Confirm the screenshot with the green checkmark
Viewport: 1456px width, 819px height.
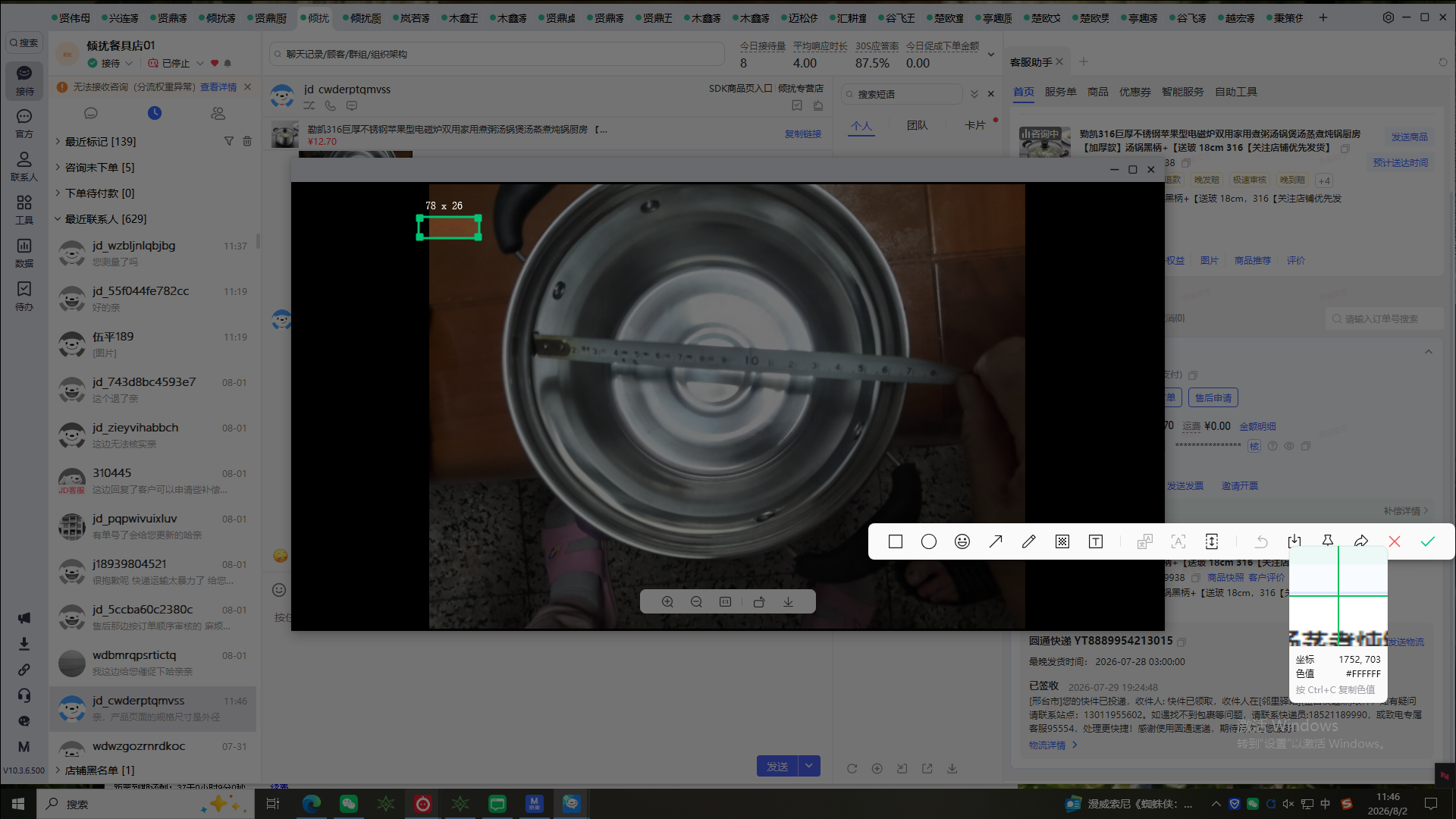click(1428, 541)
